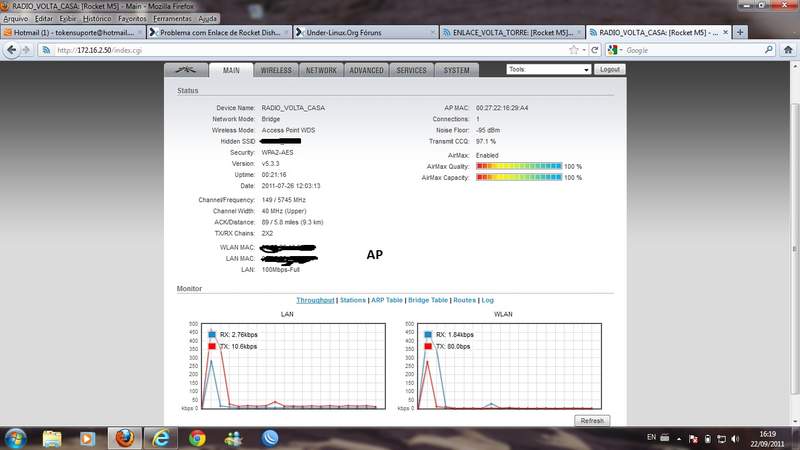The width and height of the screenshot is (800, 450).
Task: Open the Histórico menu
Action: (x=97, y=18)
